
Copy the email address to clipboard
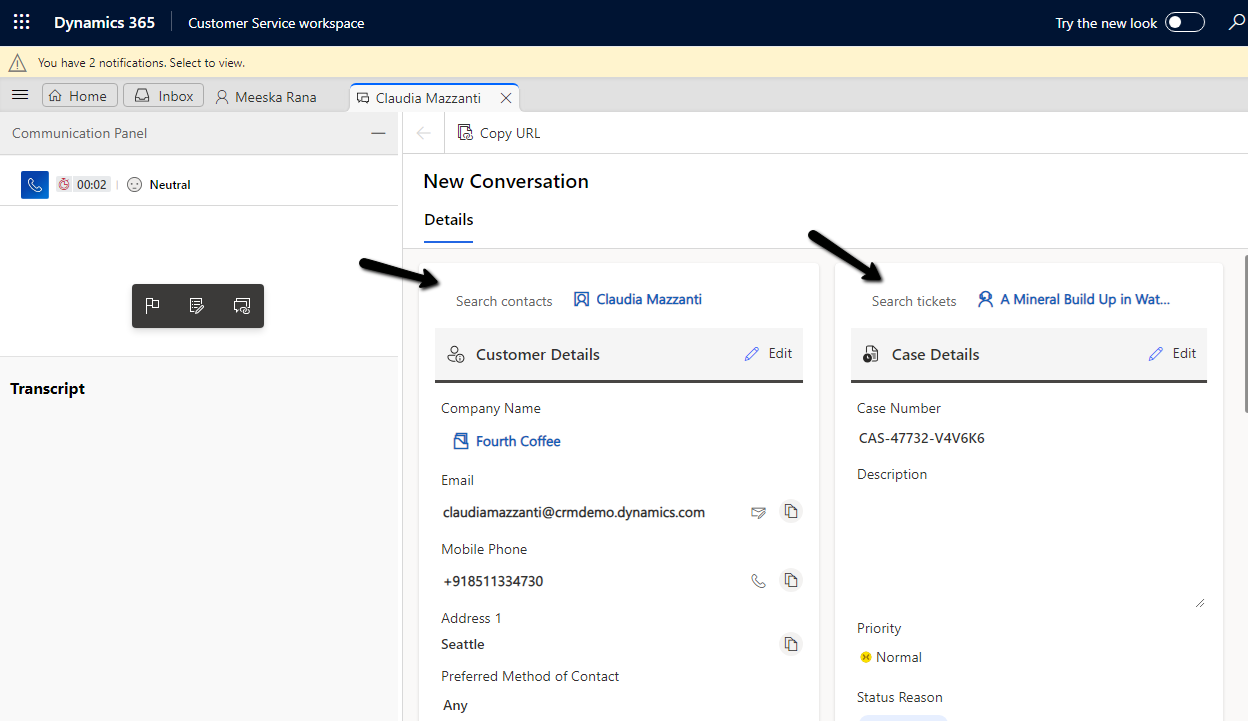(791, 512)
